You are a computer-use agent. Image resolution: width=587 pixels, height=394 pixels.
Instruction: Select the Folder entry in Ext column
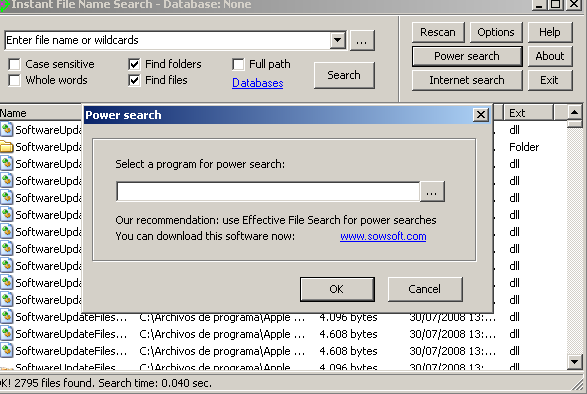tap(524, 147)
